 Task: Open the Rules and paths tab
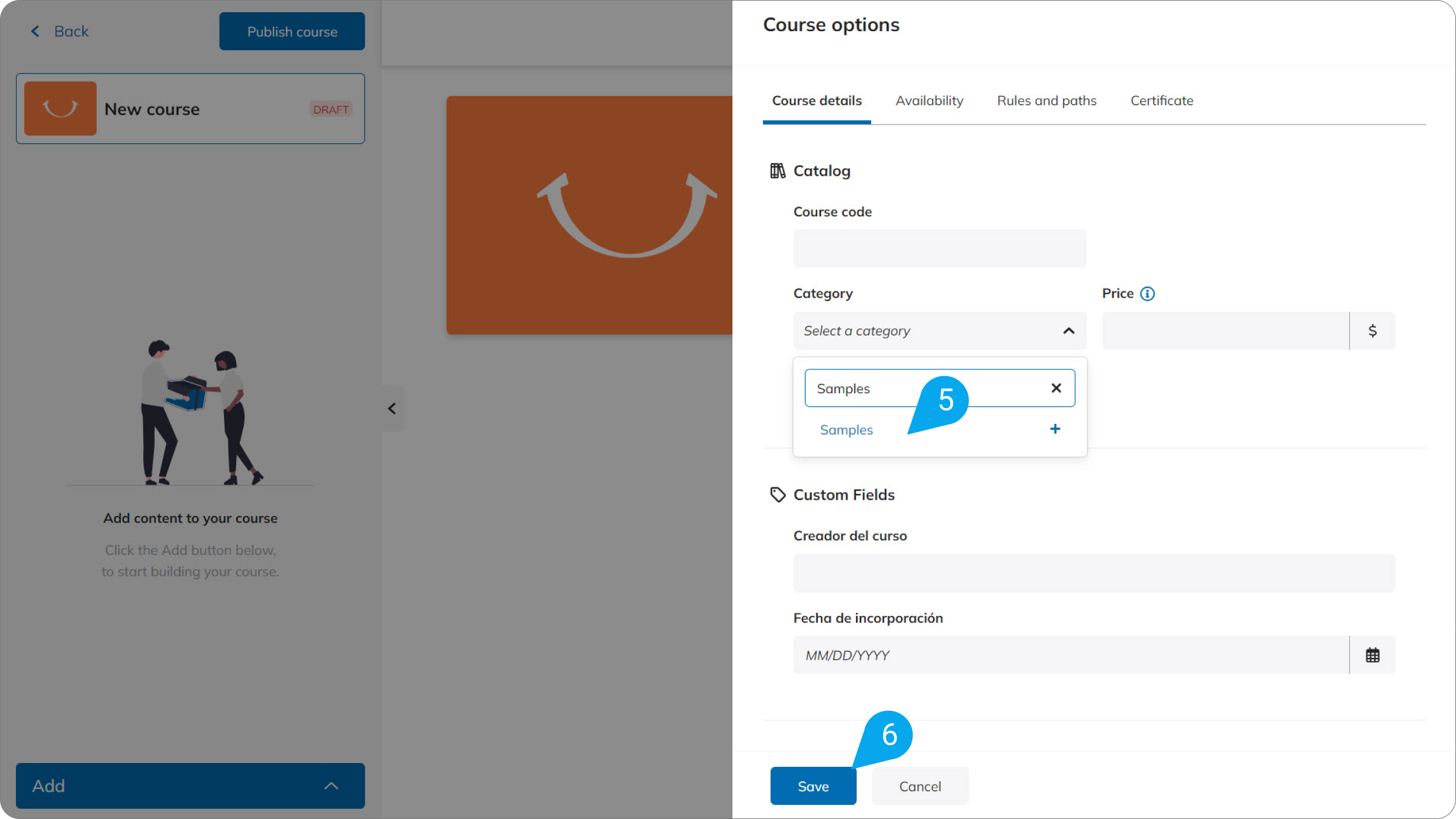click(x=1046, y=101)
